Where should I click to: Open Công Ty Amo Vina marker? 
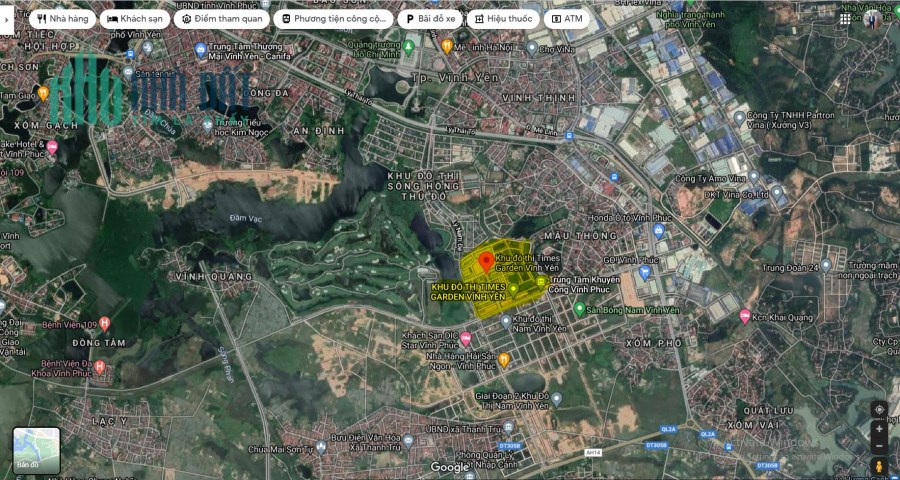tap(754, 176)
